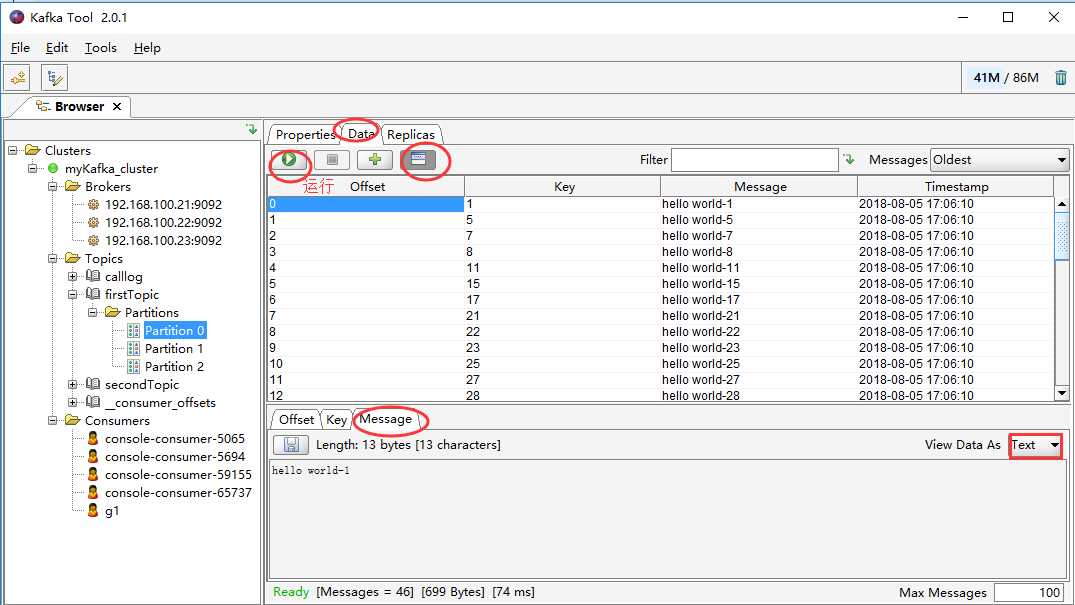Expand the secondTopic tree node
Image resolution: width=1075 pixels, height=605 pixels.
tap(73, 385)
